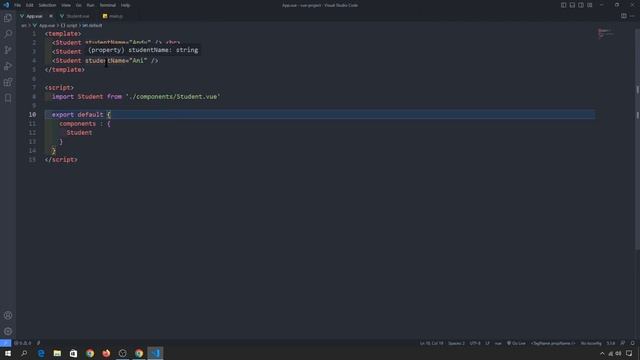This screenshot has height=360, width=640.
Task: Click the customize layout icon in title bar
Action: pos(590,5)
